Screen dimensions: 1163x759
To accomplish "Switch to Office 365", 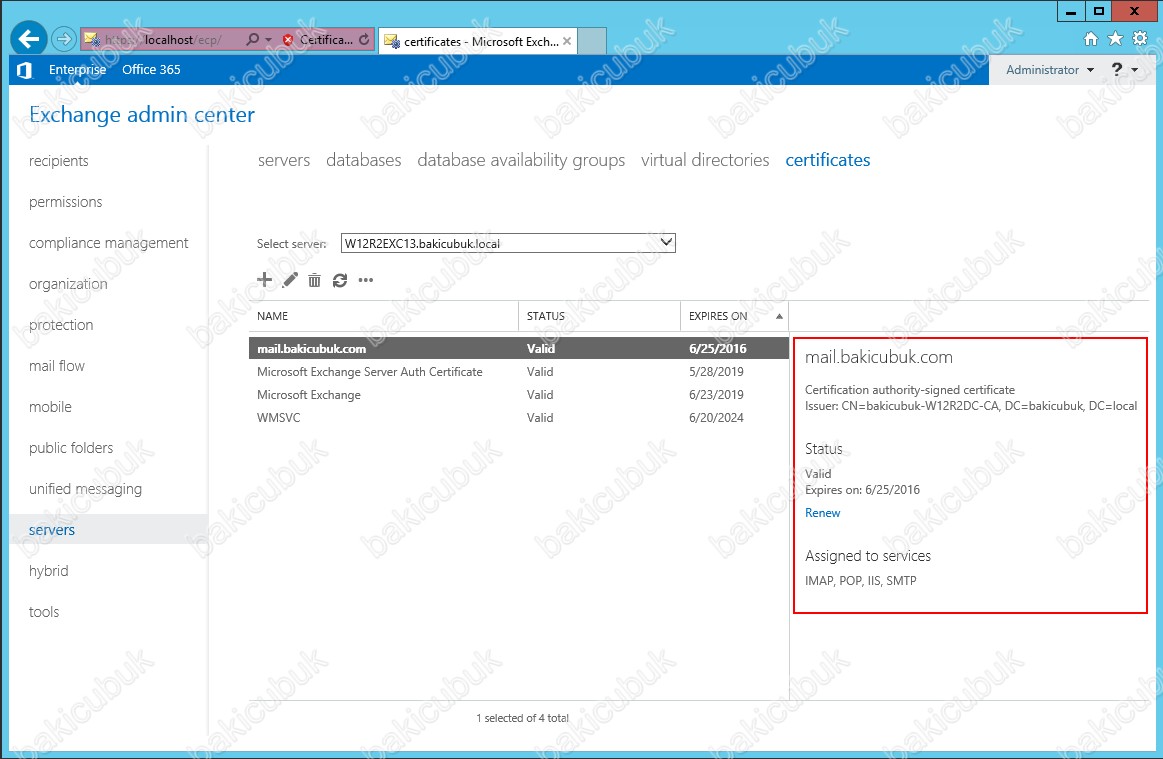I will (151, 70).
